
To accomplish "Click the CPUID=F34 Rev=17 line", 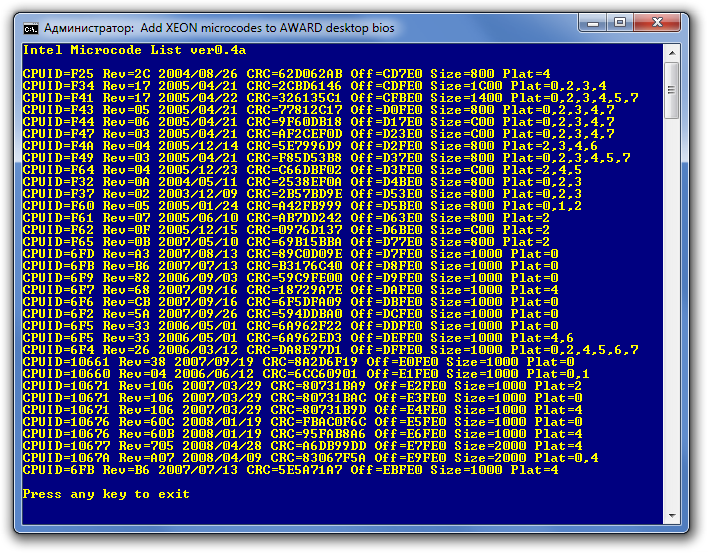I will [x=315, y=86].
